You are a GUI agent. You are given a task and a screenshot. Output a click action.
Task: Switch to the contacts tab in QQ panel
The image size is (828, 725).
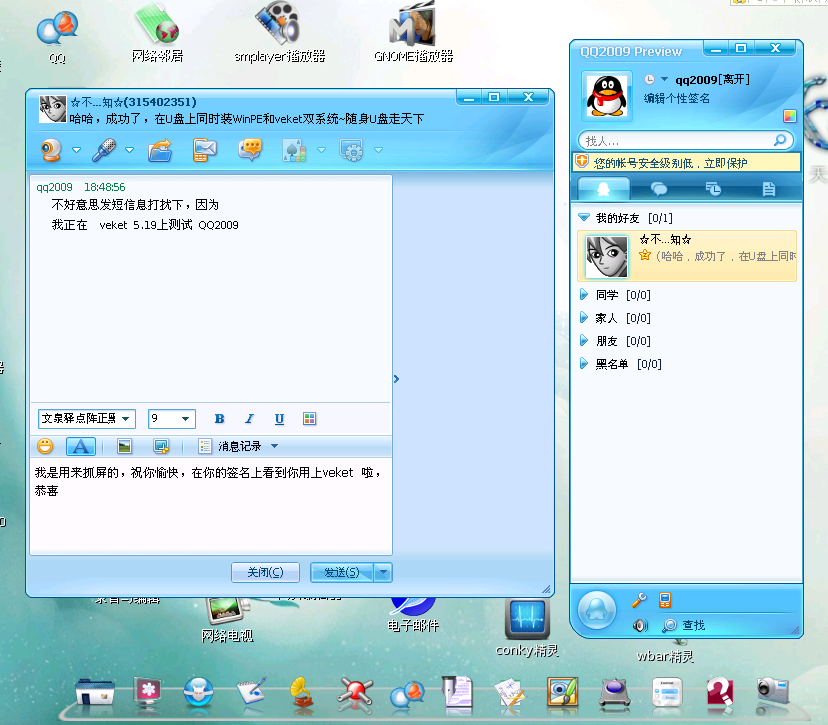click(604, 189)
